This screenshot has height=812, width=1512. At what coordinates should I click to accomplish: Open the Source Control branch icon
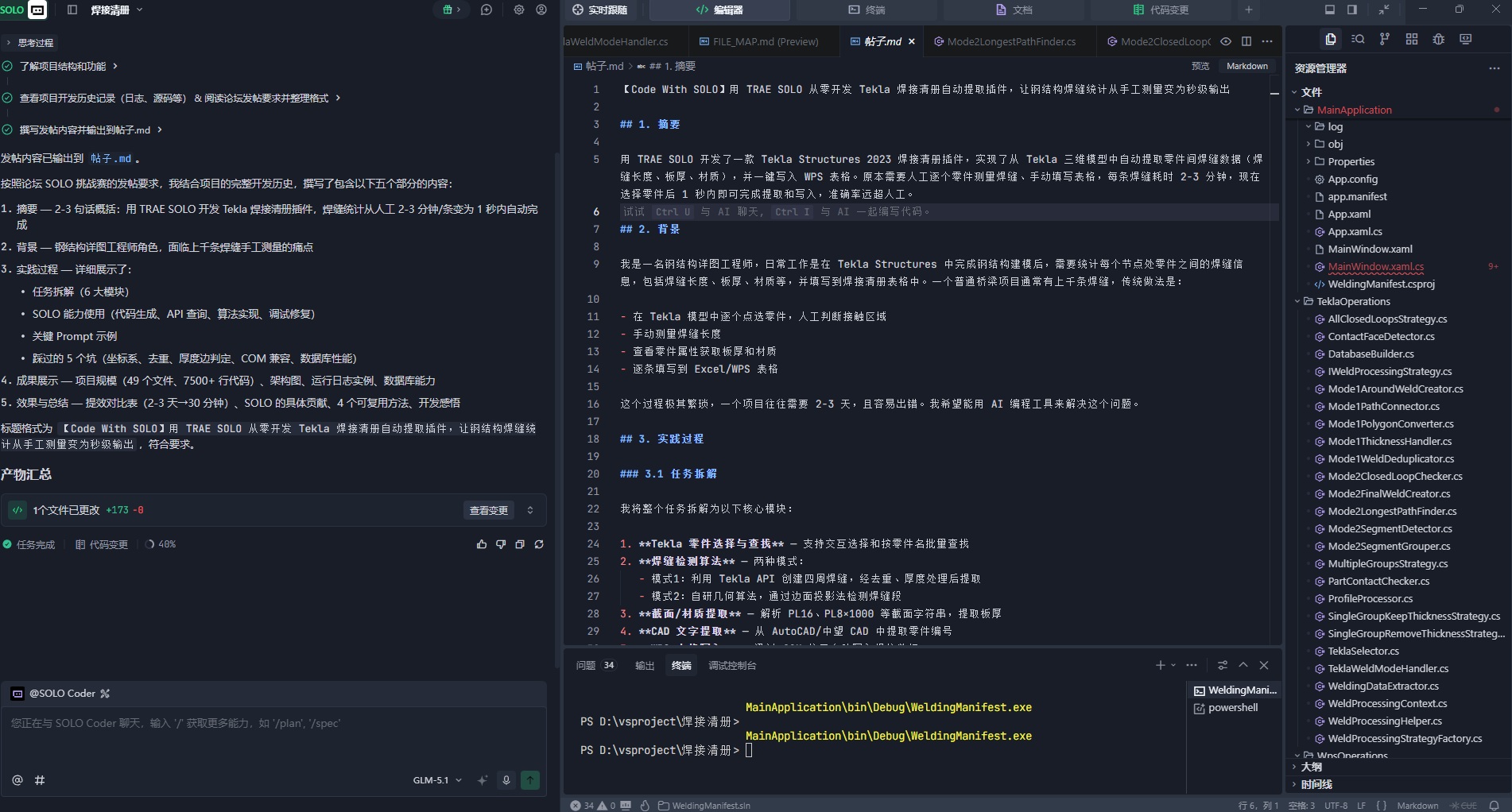(1384, 39)
